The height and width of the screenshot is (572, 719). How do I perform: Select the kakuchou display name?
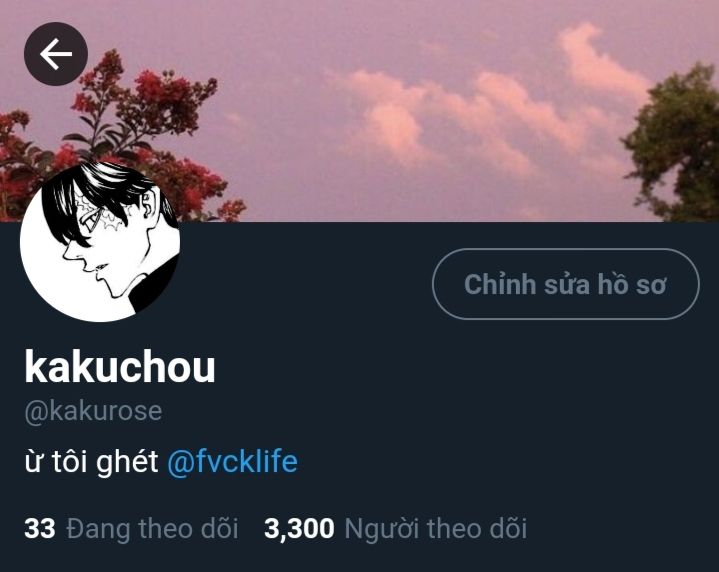click(x=120, y=367)
